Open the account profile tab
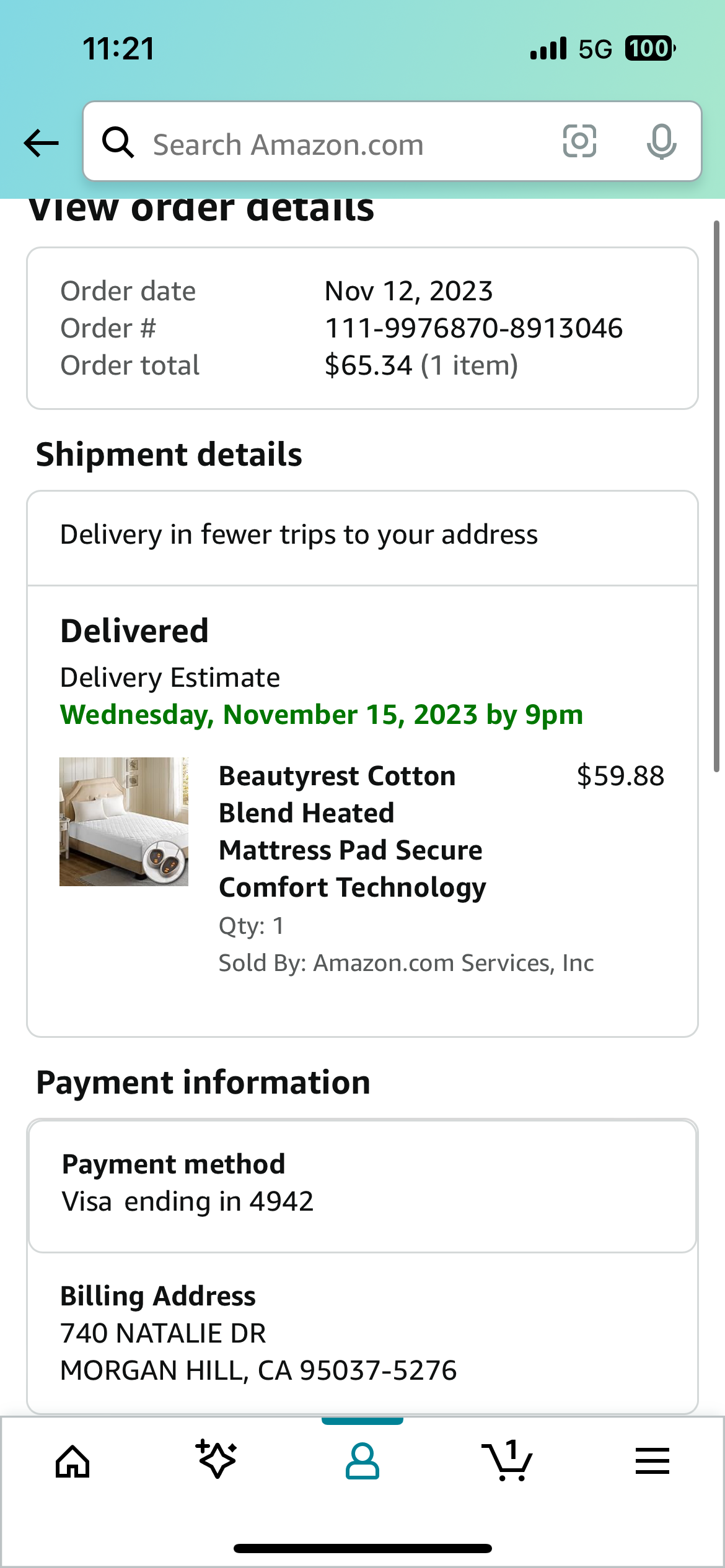This screenshot has width=725, height=1568. click(362, 1461)
